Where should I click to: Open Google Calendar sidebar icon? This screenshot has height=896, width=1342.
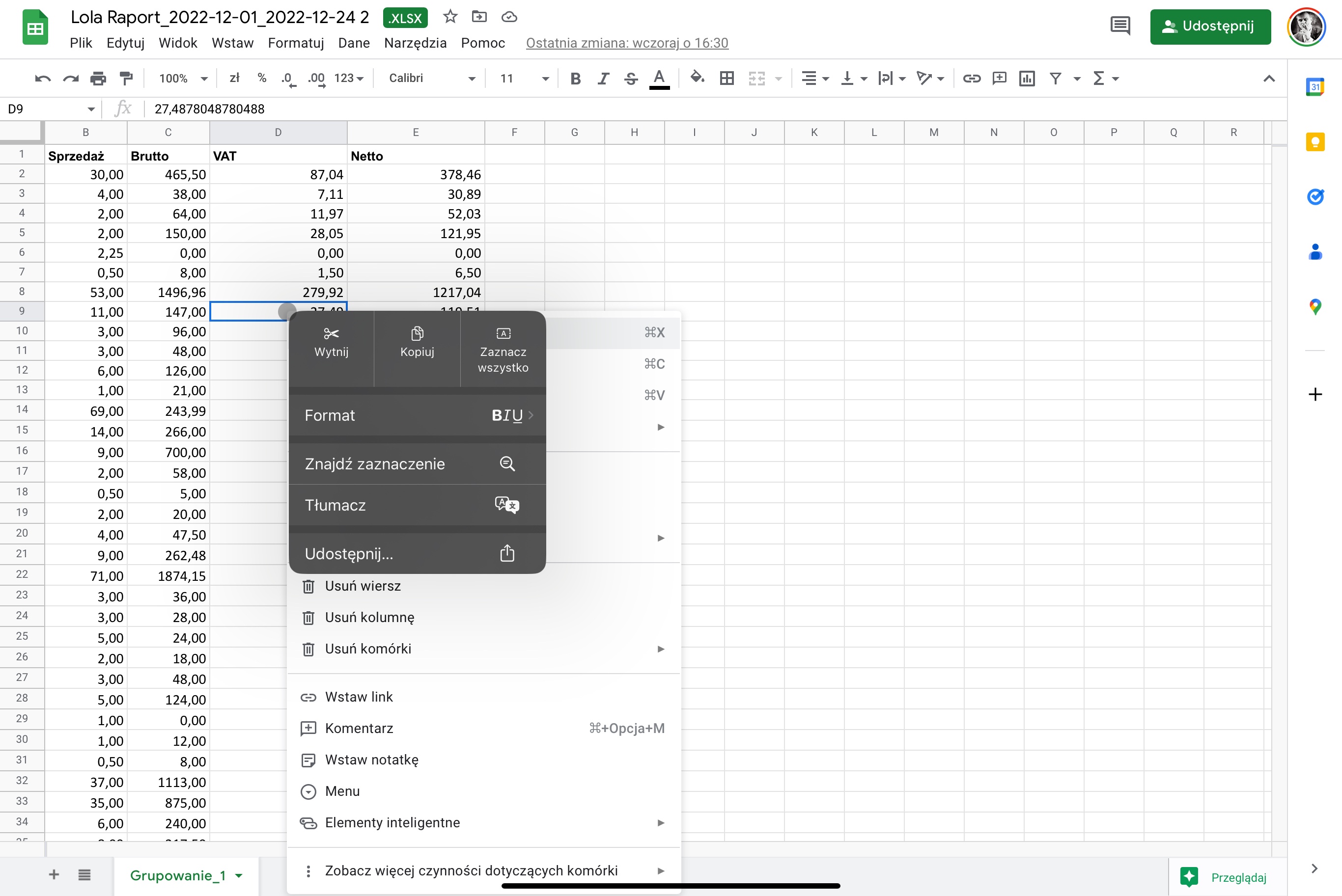coord(1314,87)
